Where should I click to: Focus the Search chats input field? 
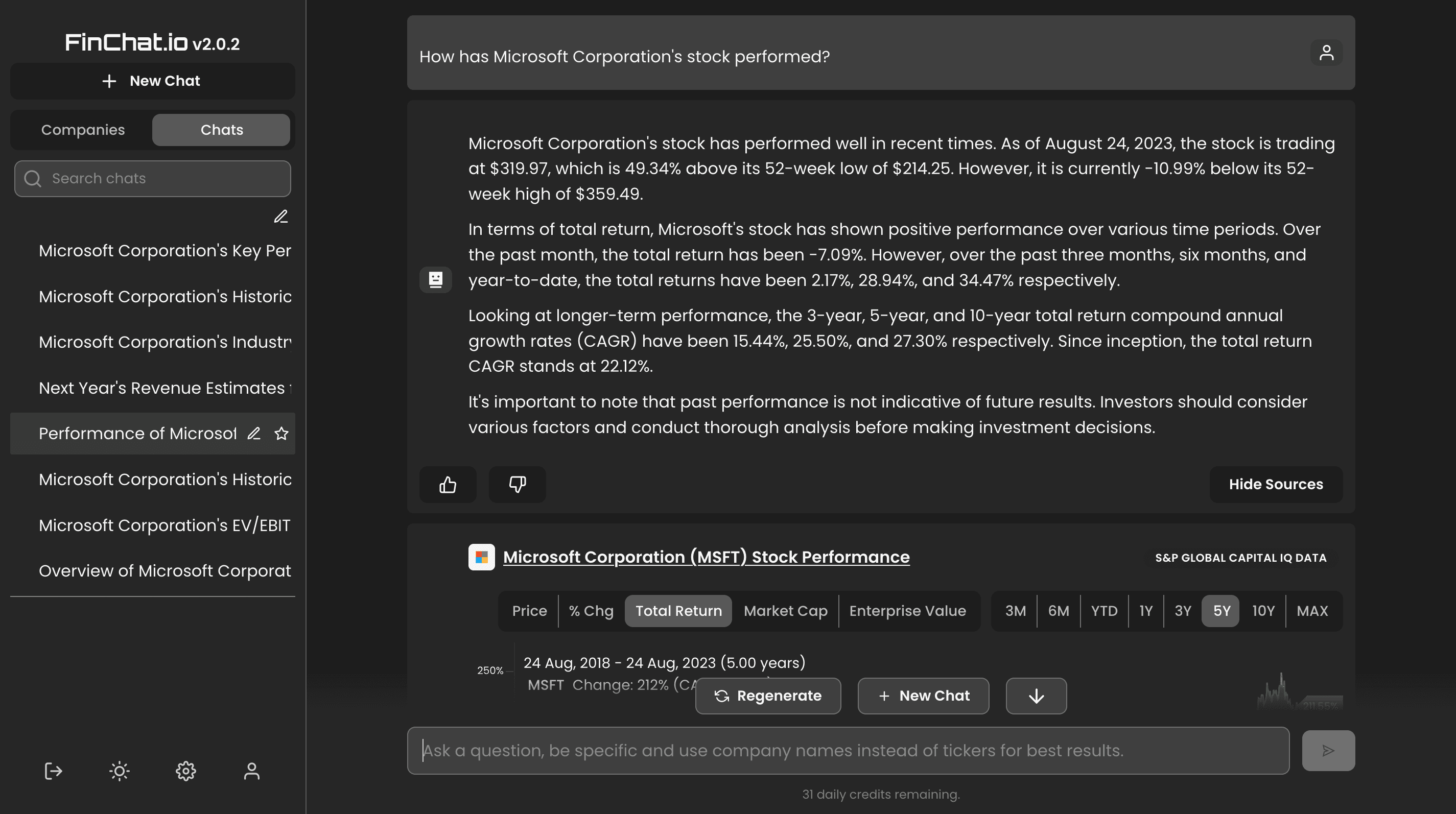tap(153, 179)
